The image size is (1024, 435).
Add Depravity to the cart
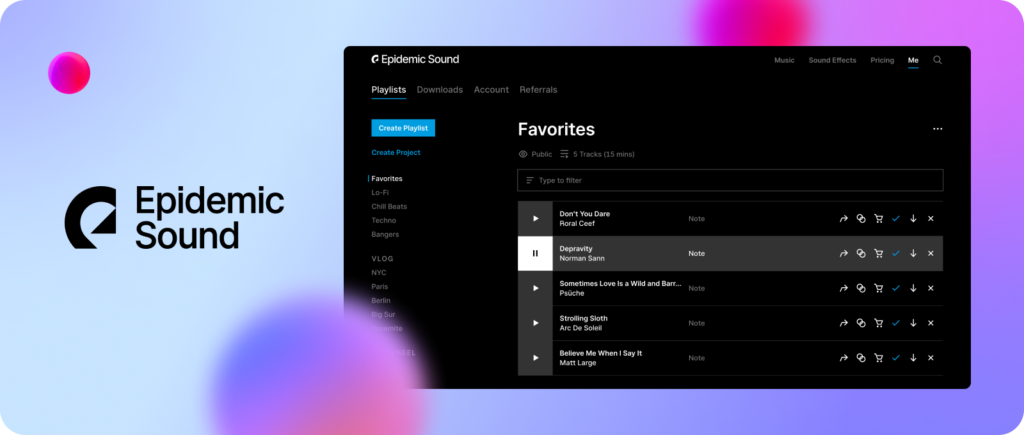pos(878,253)
